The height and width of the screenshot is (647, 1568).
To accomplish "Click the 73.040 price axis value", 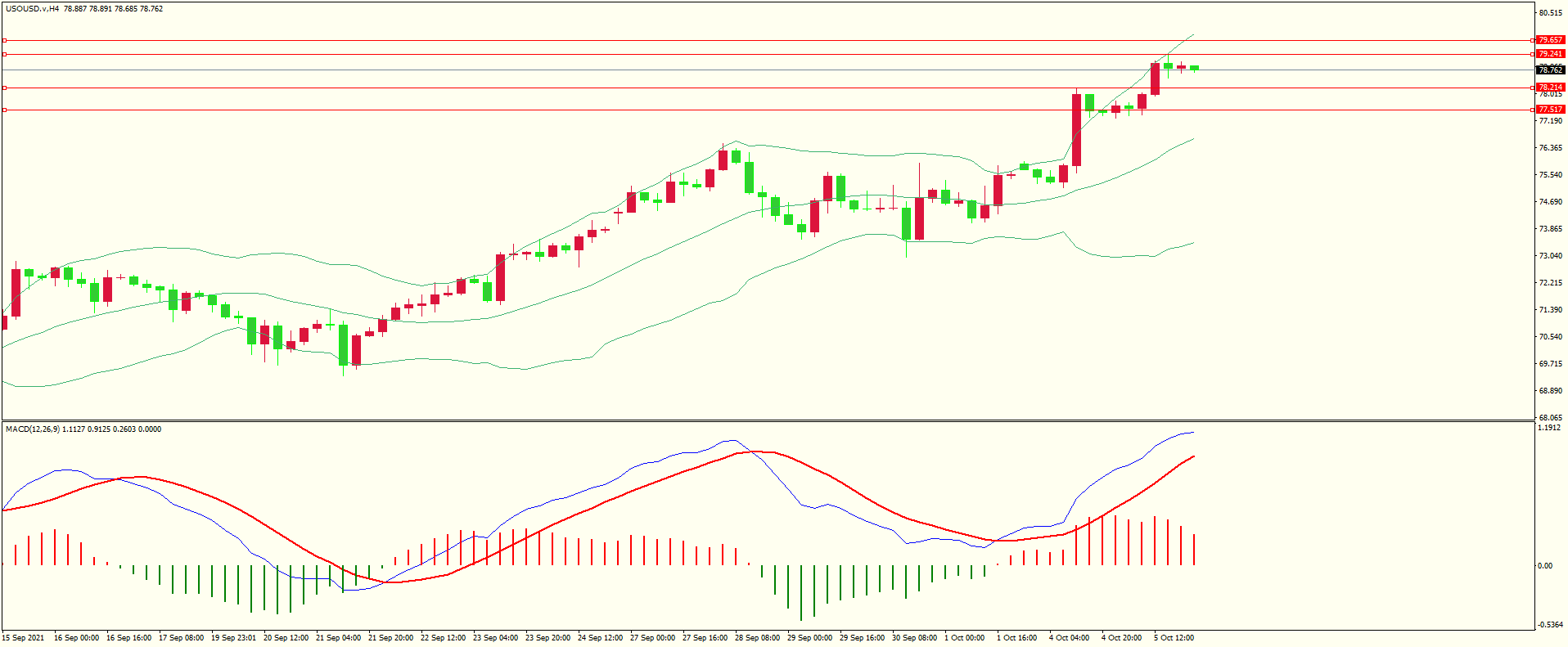I will pyautogui.click(x=1550, y=256).
